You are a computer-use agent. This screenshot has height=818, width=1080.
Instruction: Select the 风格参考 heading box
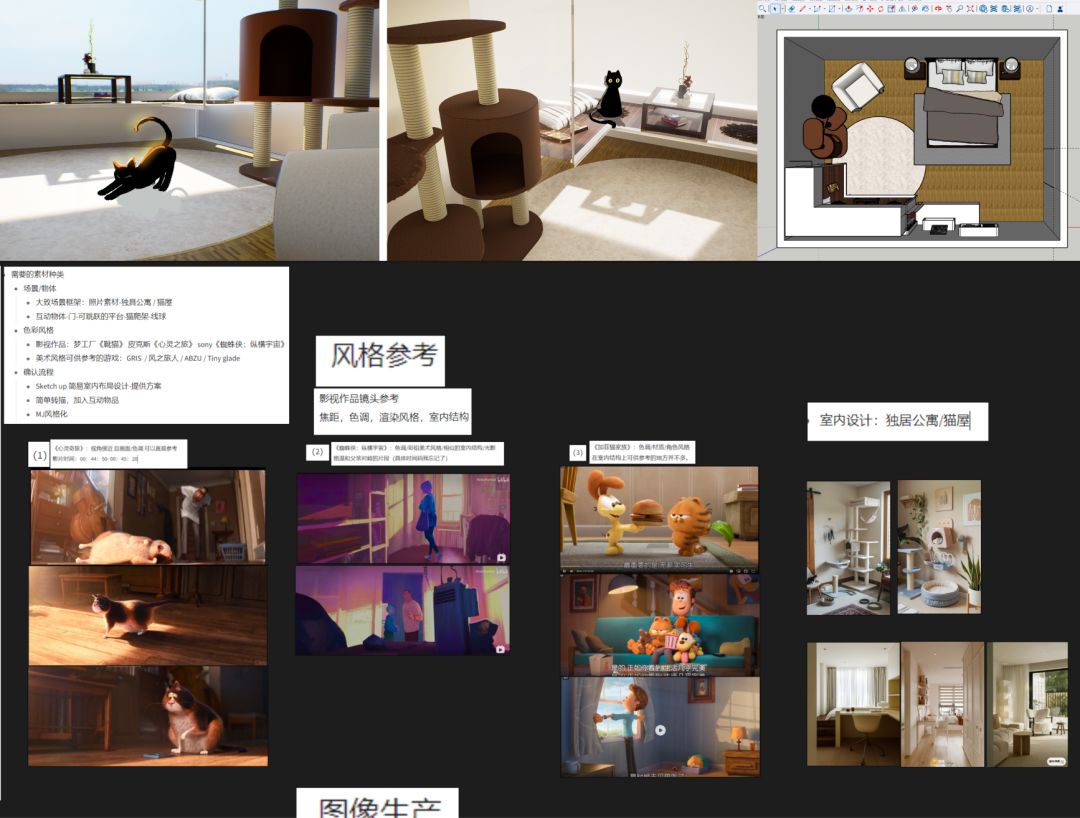[380, 360]
